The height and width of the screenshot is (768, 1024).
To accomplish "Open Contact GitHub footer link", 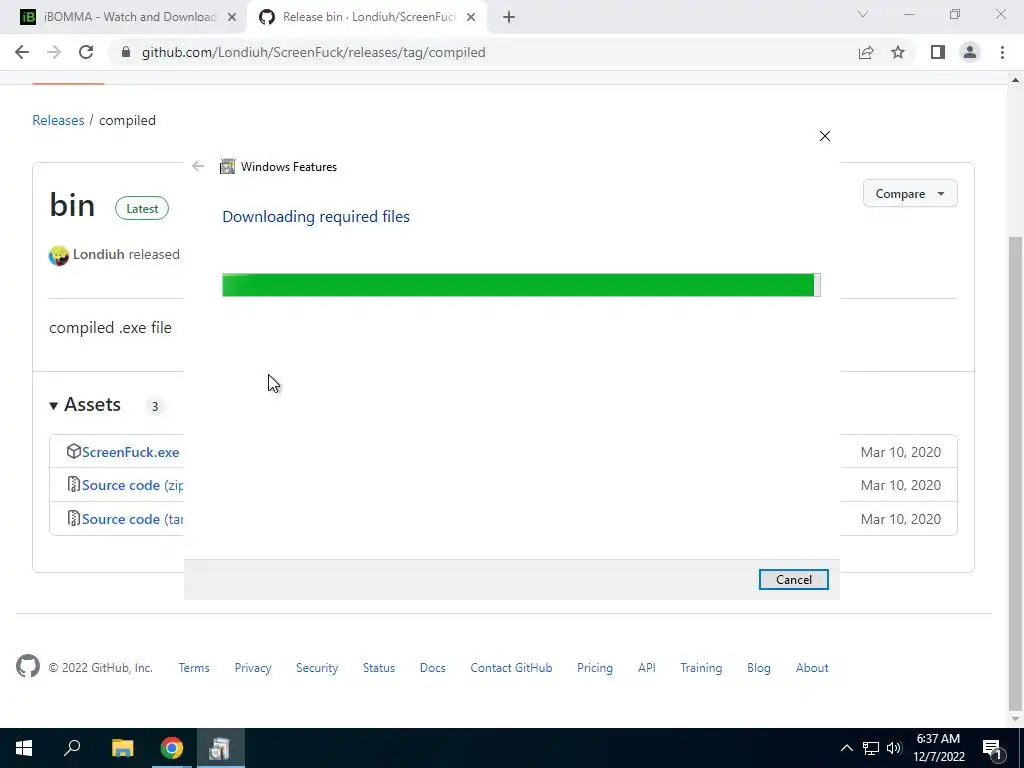I will click(511, 667).
